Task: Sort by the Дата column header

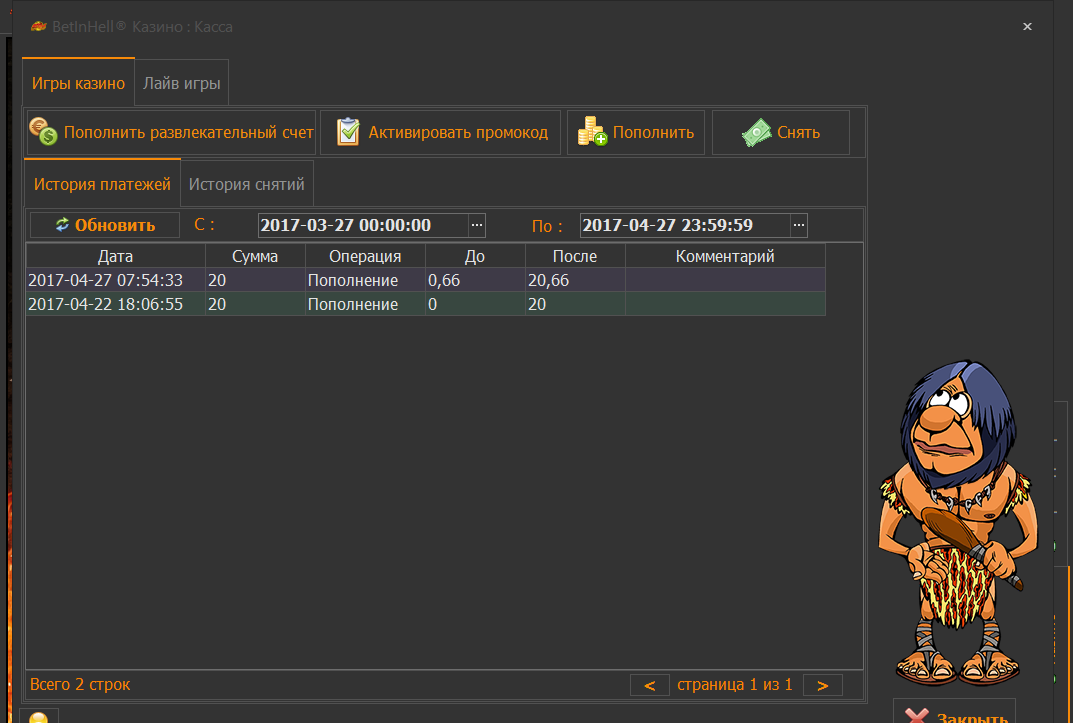Action: 115,256
